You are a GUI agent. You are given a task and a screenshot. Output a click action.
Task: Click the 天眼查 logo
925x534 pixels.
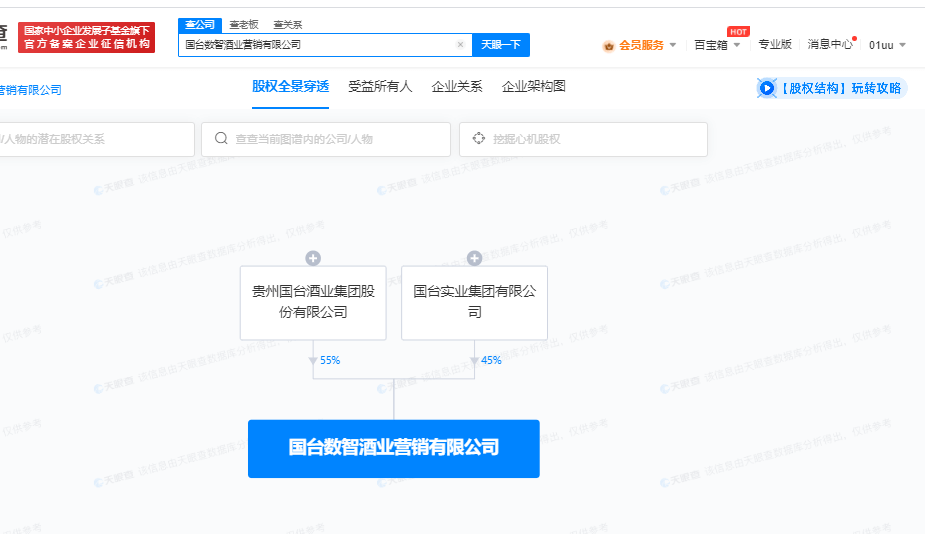(4, 35)
